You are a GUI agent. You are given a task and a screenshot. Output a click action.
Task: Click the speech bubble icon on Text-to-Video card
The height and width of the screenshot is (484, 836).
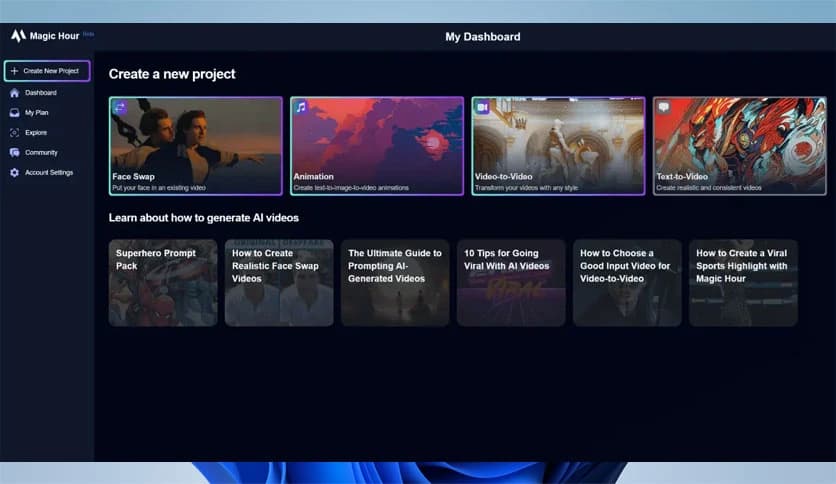[663, 107]
